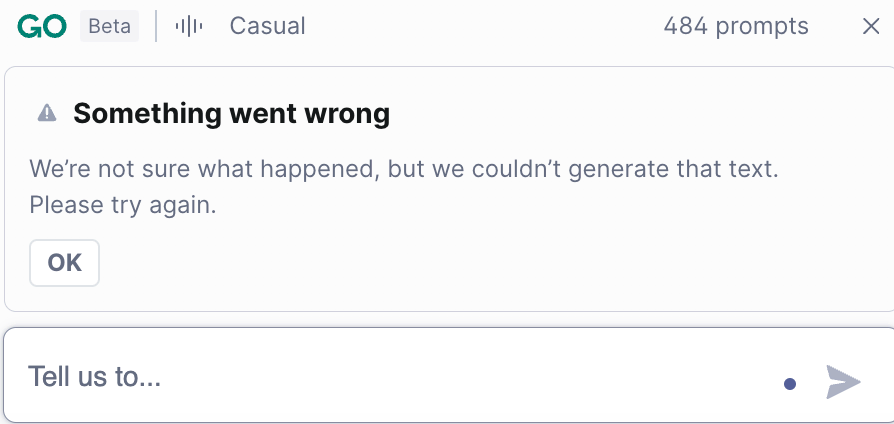894x424 pixels.
Task: Click the small dot beside send arrow
Action: (x=790, y=383)
